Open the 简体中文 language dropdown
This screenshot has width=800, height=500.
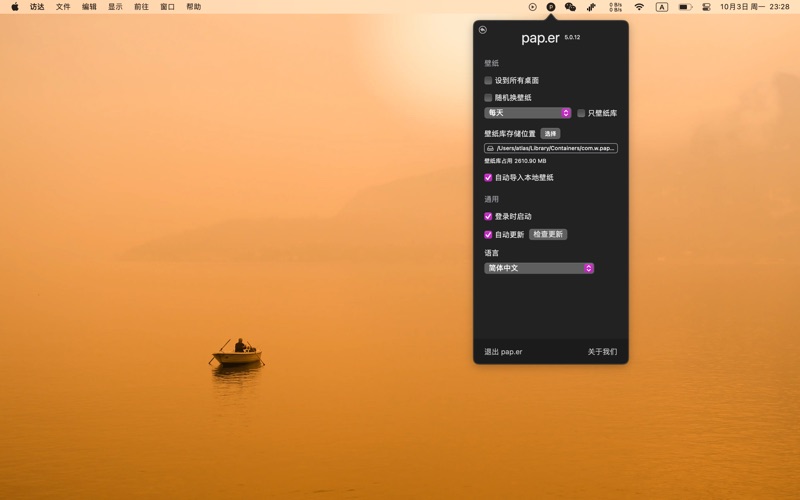[x=539, y=268]
